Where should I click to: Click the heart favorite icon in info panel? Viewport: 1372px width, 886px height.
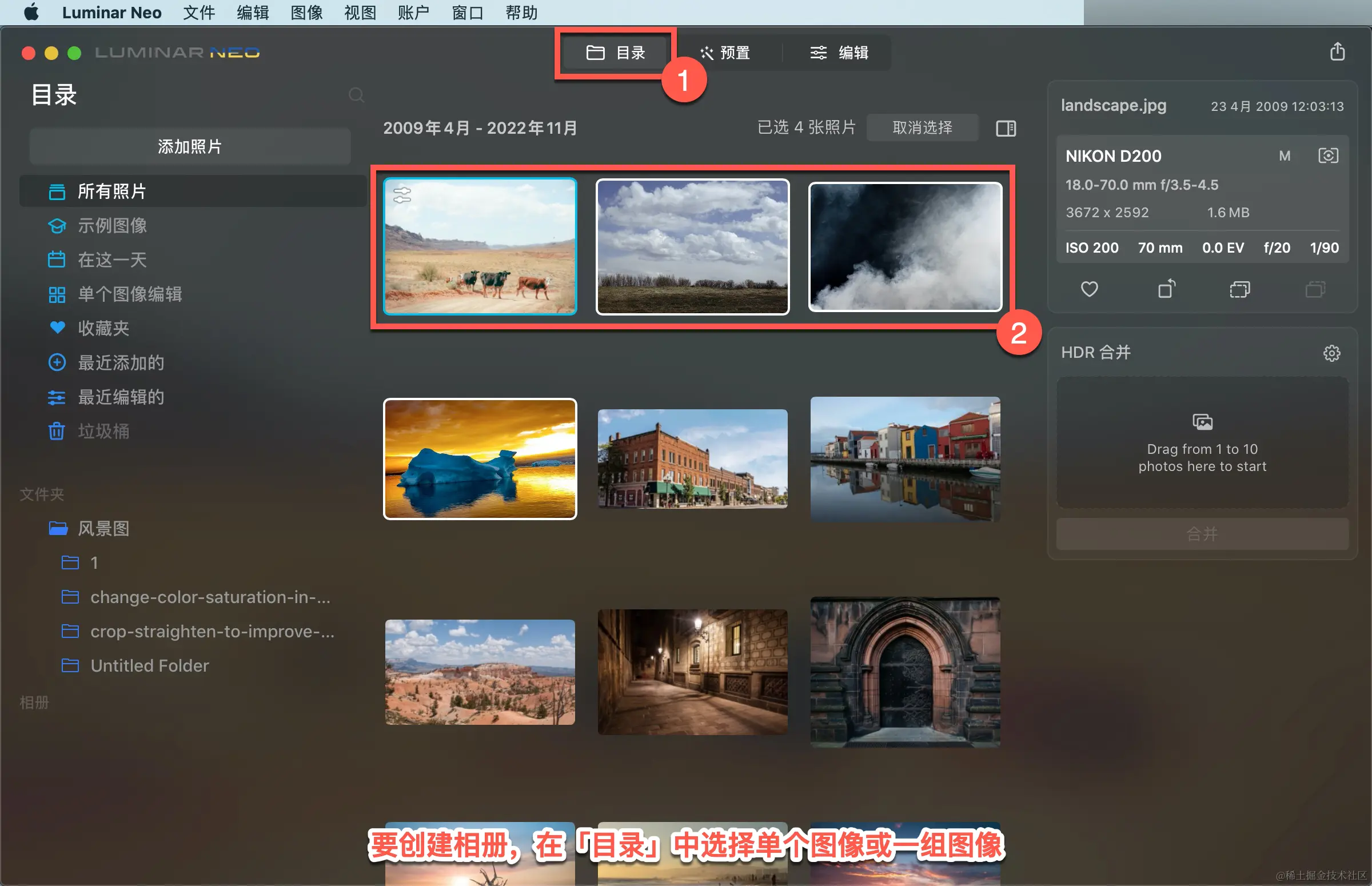(x=1089, y=289)
